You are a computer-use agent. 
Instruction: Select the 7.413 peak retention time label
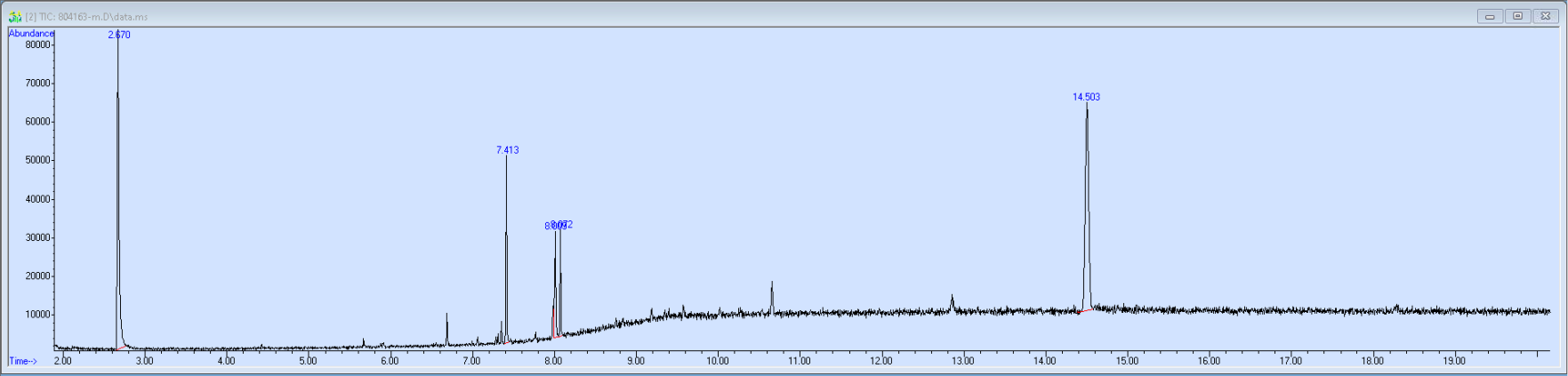(x=507, y=150)
